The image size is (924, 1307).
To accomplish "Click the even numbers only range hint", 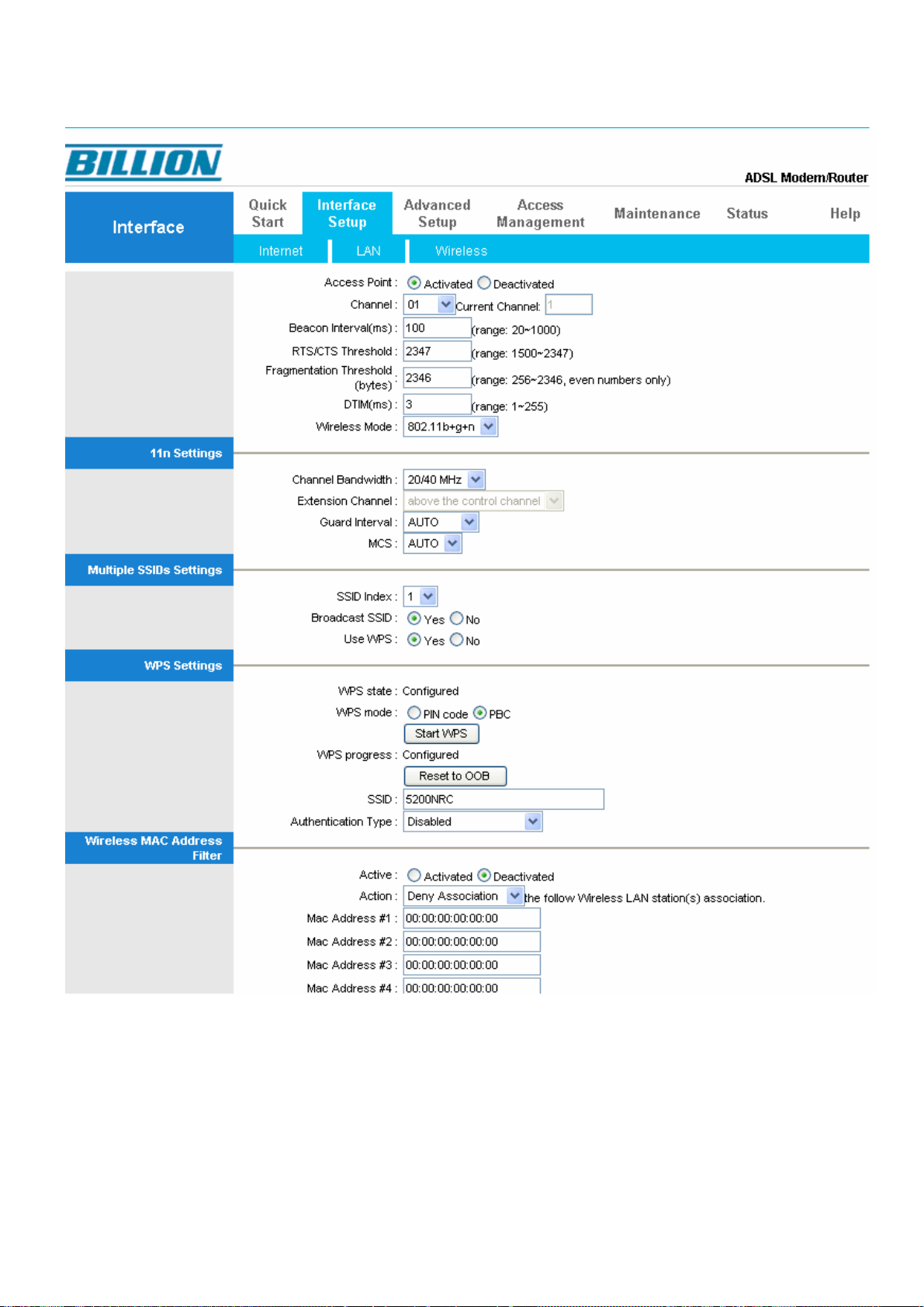I will [x=571, y=380].
